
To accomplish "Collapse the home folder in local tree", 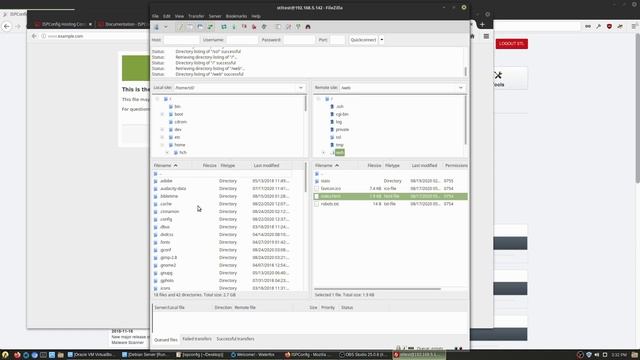I will click(162, 145).
